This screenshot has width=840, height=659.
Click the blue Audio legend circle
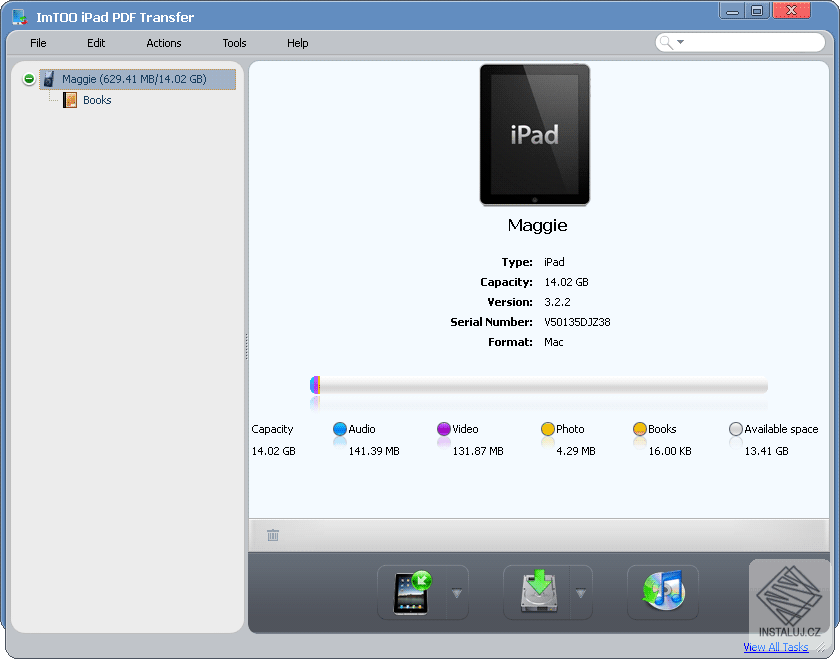tap(340, 429)
